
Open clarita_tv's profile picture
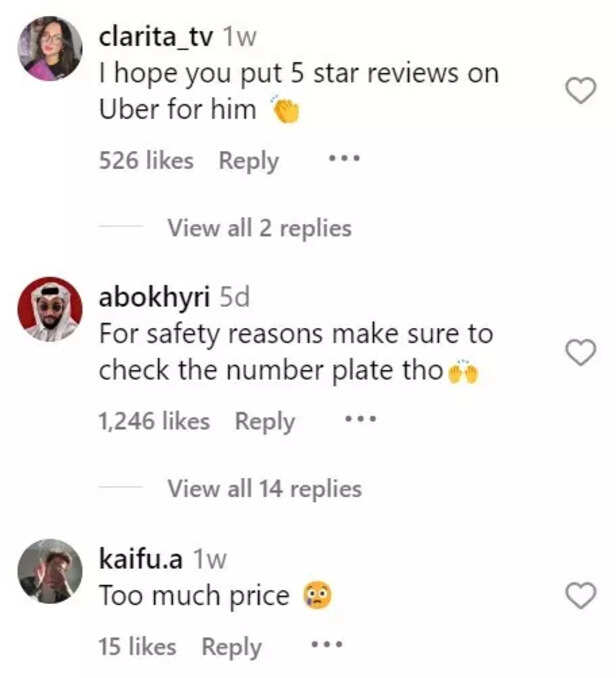[x=50, y=48]
